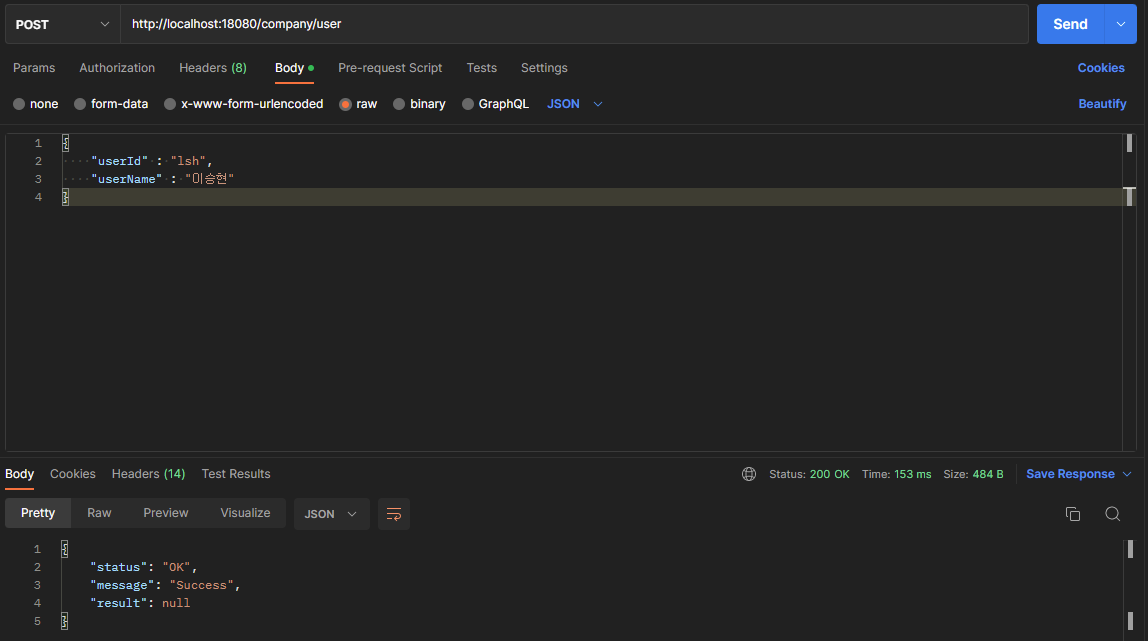Open the Send options dropdown arrow

point(1121,24)
